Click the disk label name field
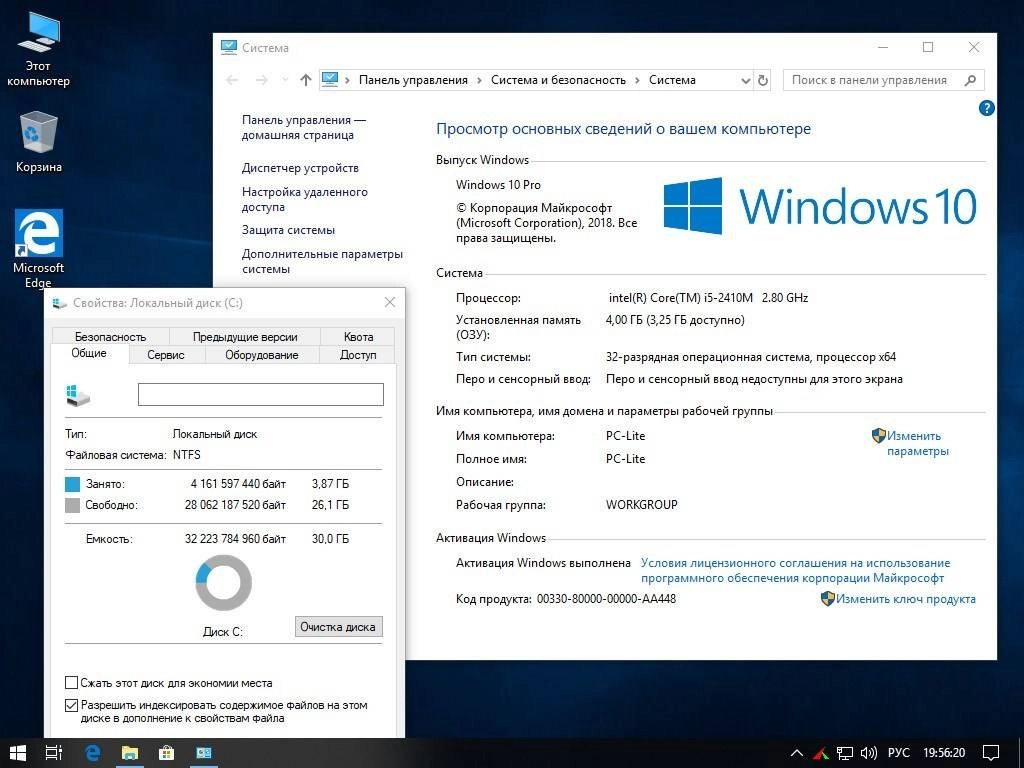Viewport: 1024px width, 768px height. click(261, 394)
